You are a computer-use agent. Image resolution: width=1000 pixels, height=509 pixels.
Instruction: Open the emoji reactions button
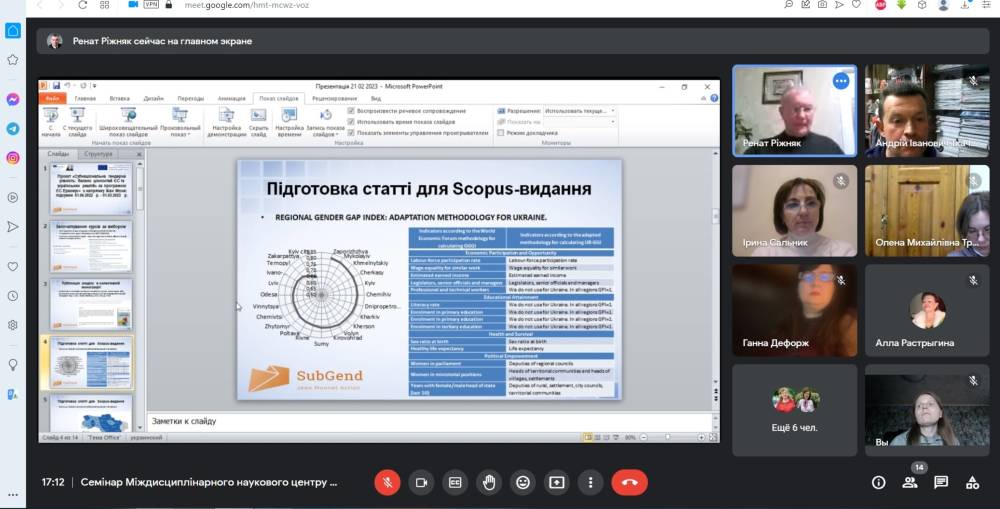tap(523, 482)
